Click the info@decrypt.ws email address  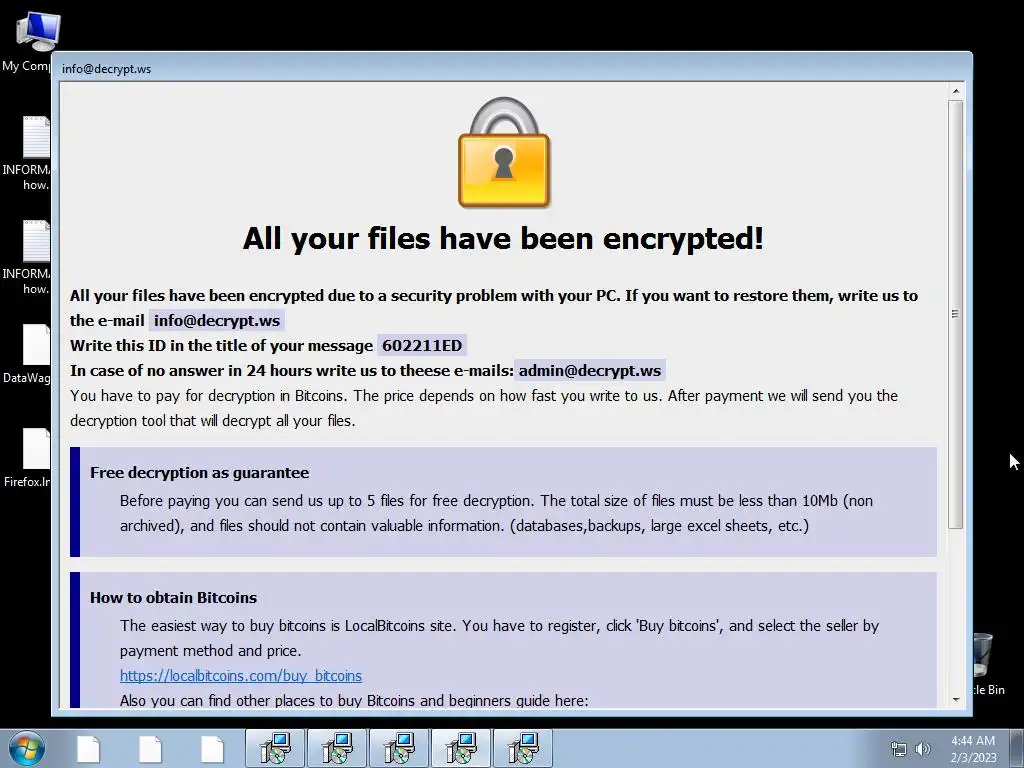[217, 321]
